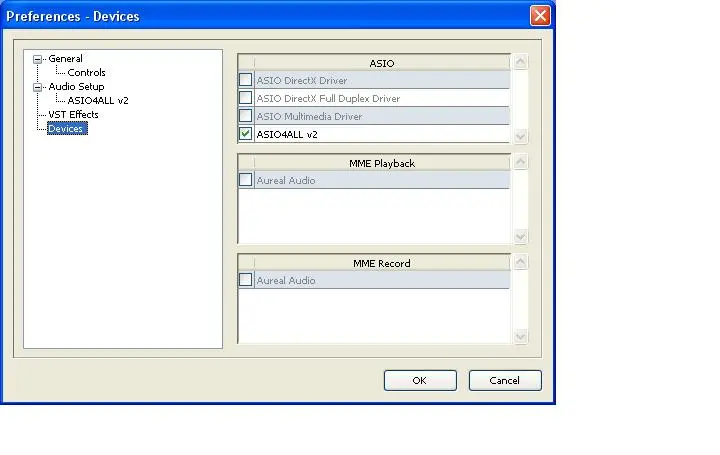Click the MME Playback scroll-up arrow
Screen dimensions: 720x455
[x=520, y=162]
